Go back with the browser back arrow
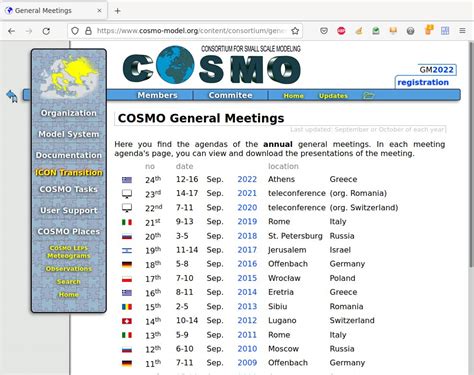This screenshot has width=474, height=375. tap(12, 31)
